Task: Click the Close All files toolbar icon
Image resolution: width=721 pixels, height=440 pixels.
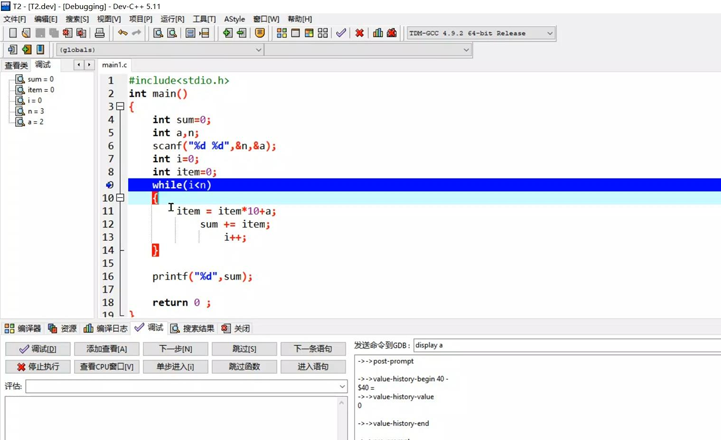Action: click(81, 33)
